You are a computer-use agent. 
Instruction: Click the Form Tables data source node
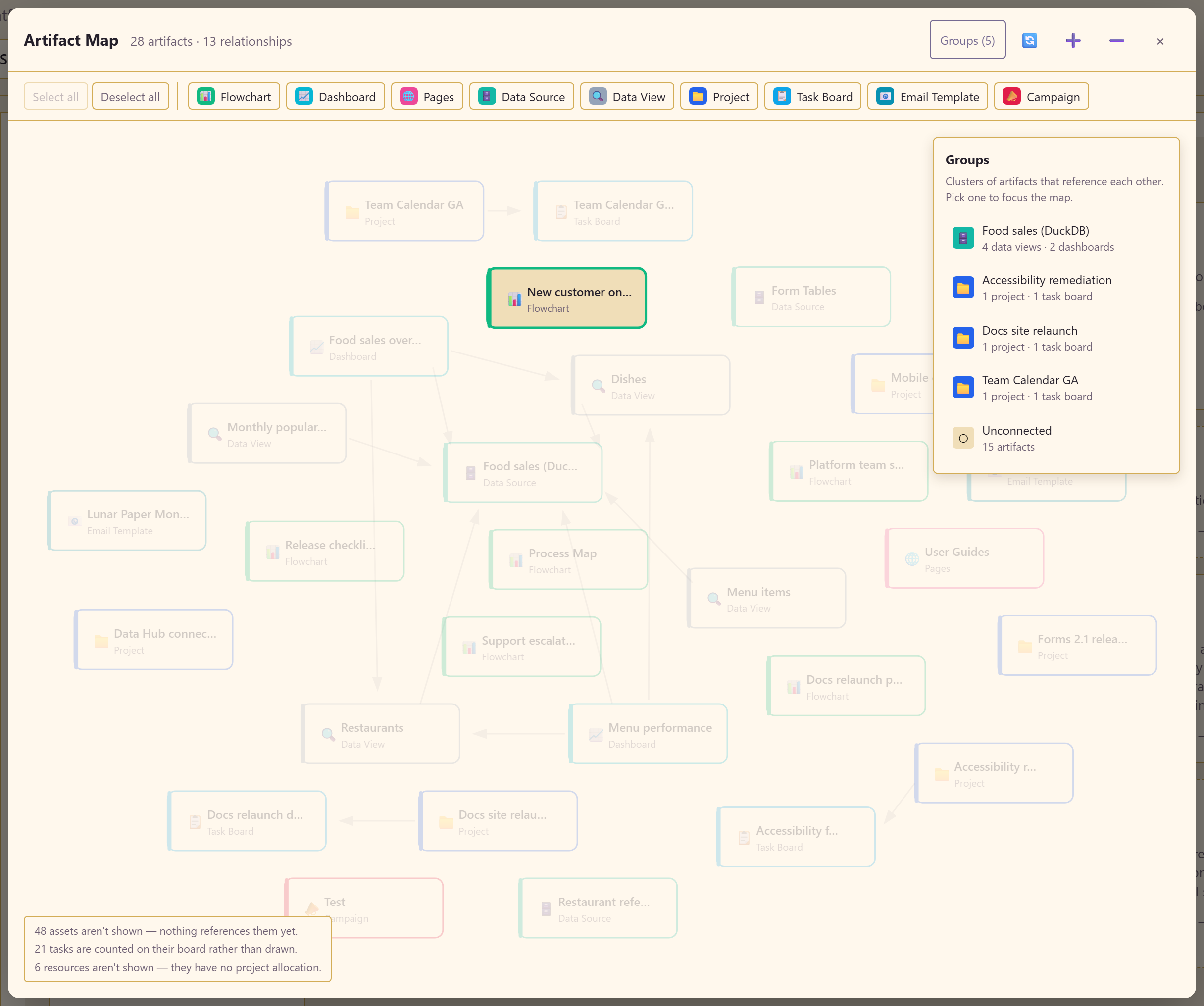pos(811,297)
